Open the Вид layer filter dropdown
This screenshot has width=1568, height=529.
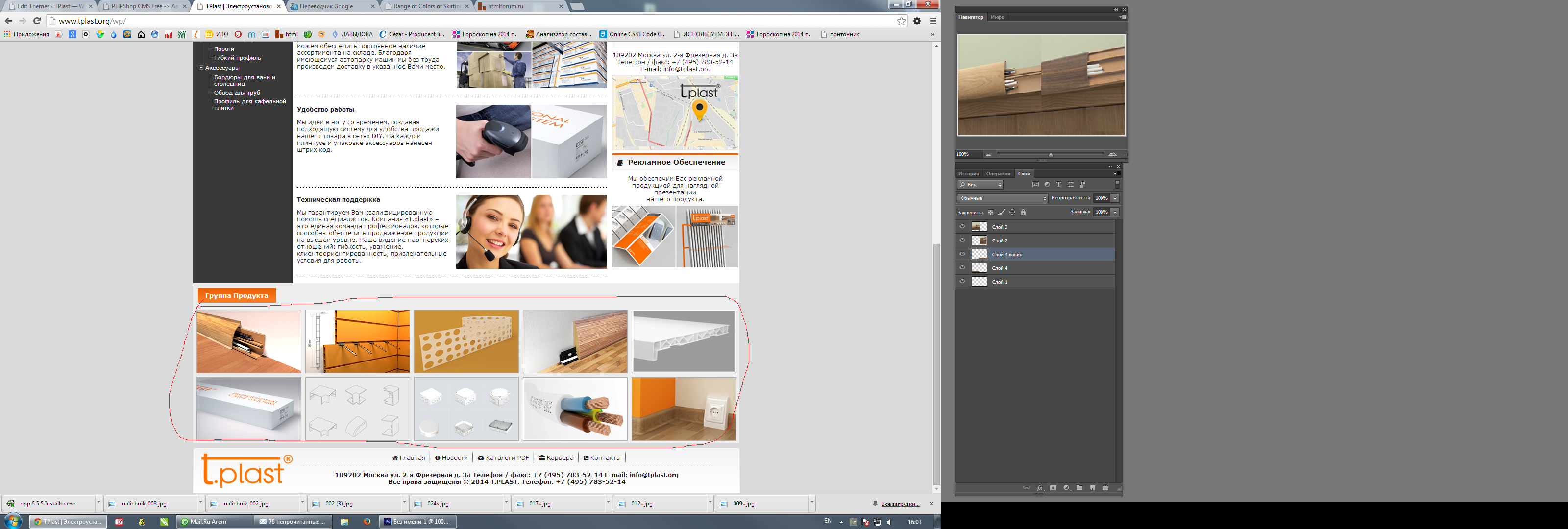pos(980,185)
